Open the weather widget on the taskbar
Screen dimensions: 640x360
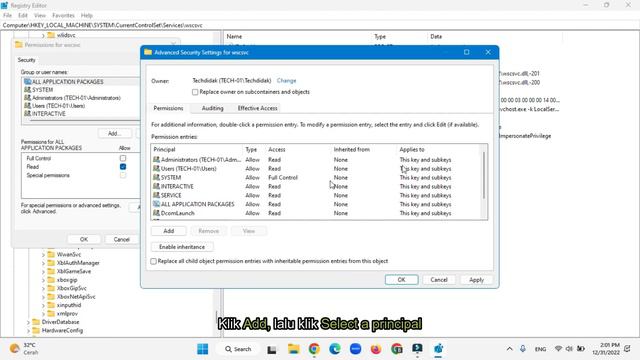(x=24, y=349)
